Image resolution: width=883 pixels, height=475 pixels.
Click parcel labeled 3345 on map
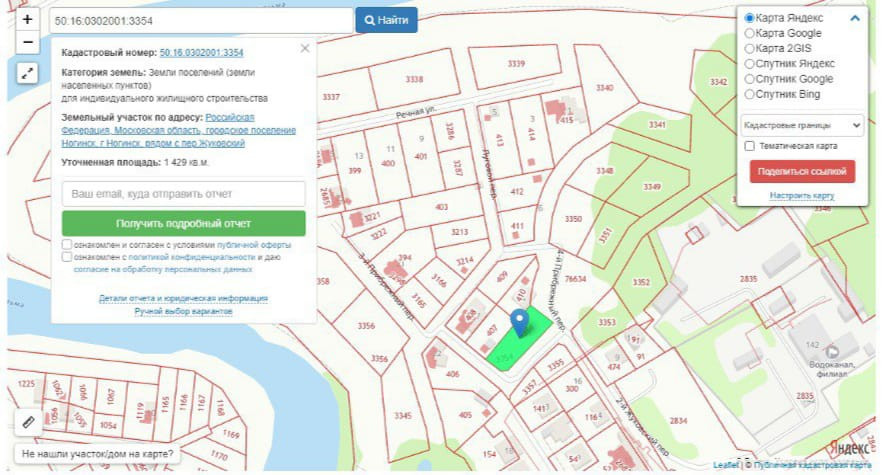pos(403,416)
